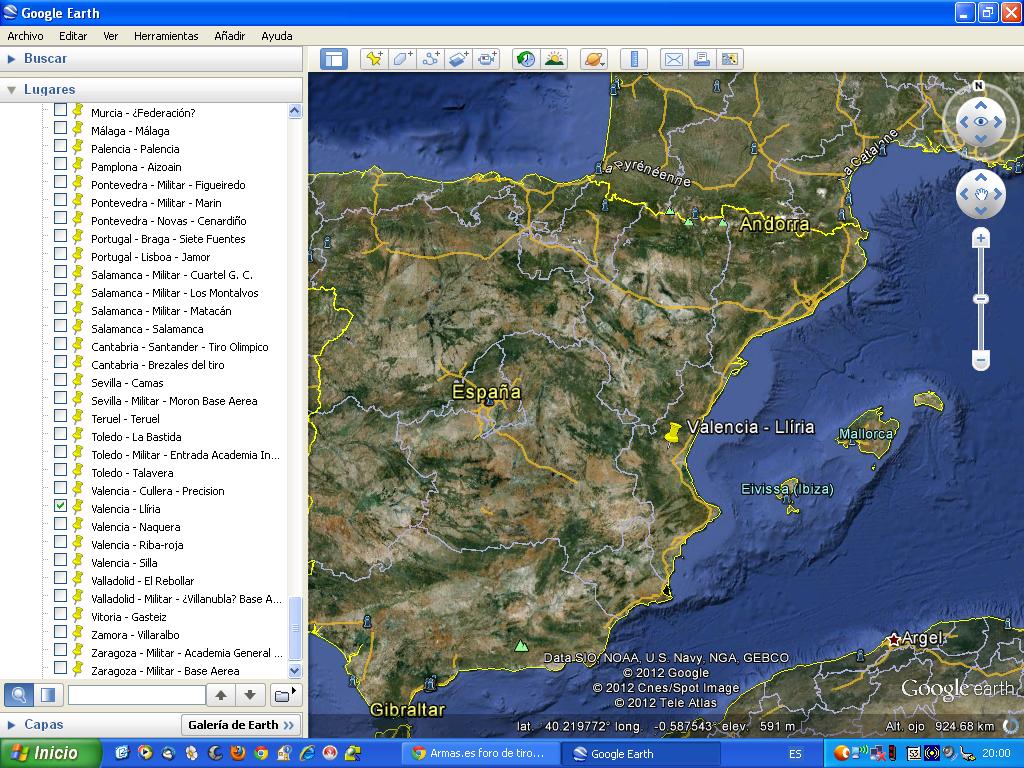1024x768 pixels.
Task: Select the add path tool
Action: pyautogui.click(x=430, y=59)
